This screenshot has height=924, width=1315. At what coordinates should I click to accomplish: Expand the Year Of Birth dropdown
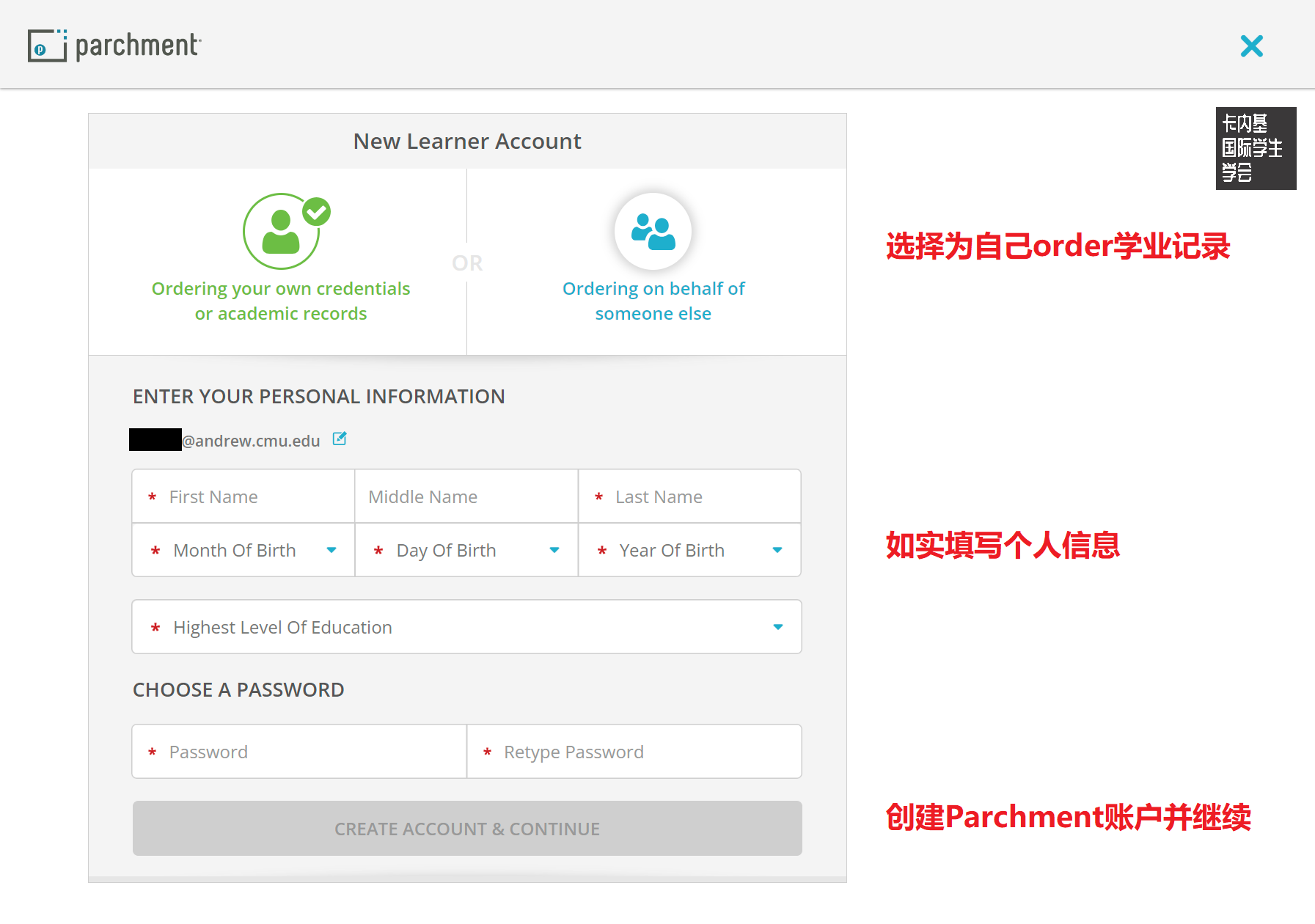click(689, 550)
